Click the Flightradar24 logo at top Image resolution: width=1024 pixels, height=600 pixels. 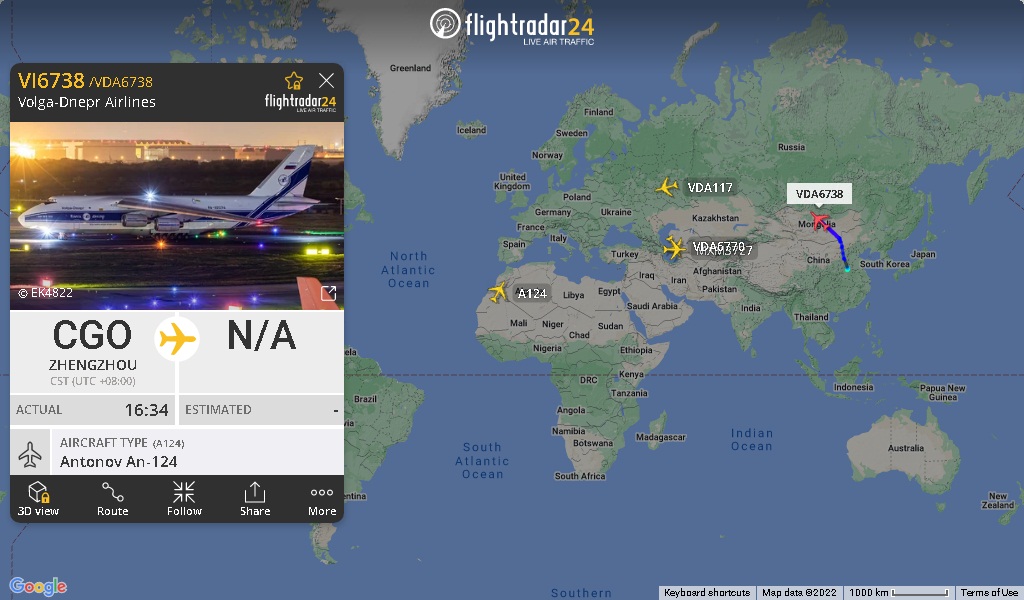(x=512, y=26)
